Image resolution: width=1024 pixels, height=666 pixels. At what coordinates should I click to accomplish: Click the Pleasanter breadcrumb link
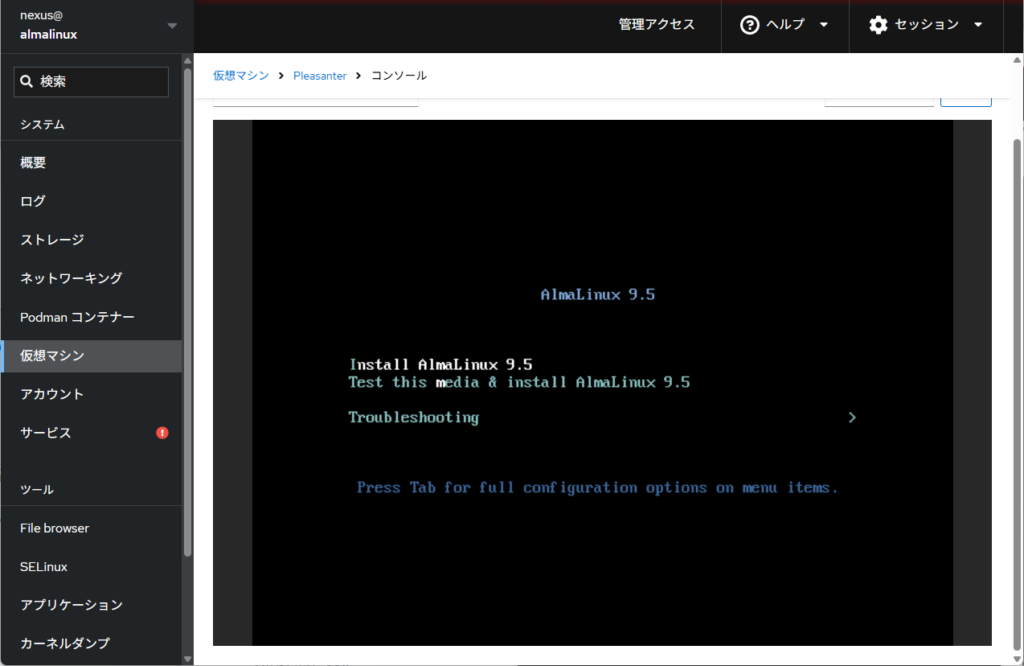click(x=319, y=76)
